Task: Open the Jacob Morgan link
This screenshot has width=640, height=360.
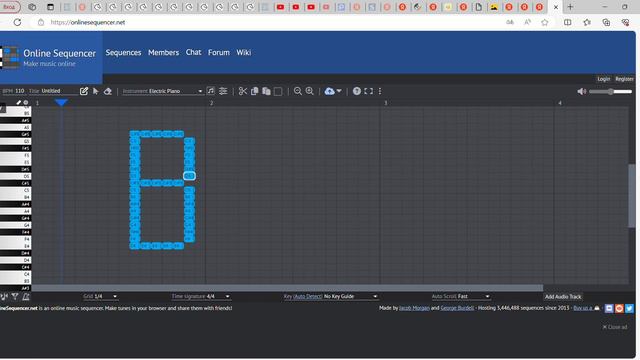Action: click(x=414, y=308)
